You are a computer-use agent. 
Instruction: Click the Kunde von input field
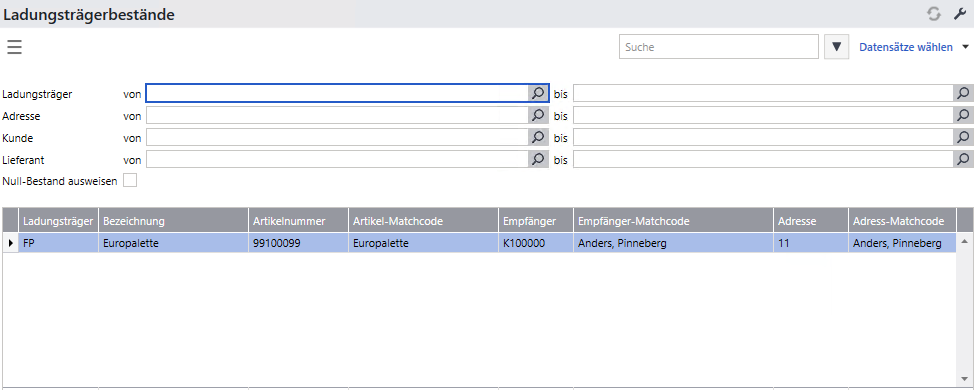tap(337, 137)
